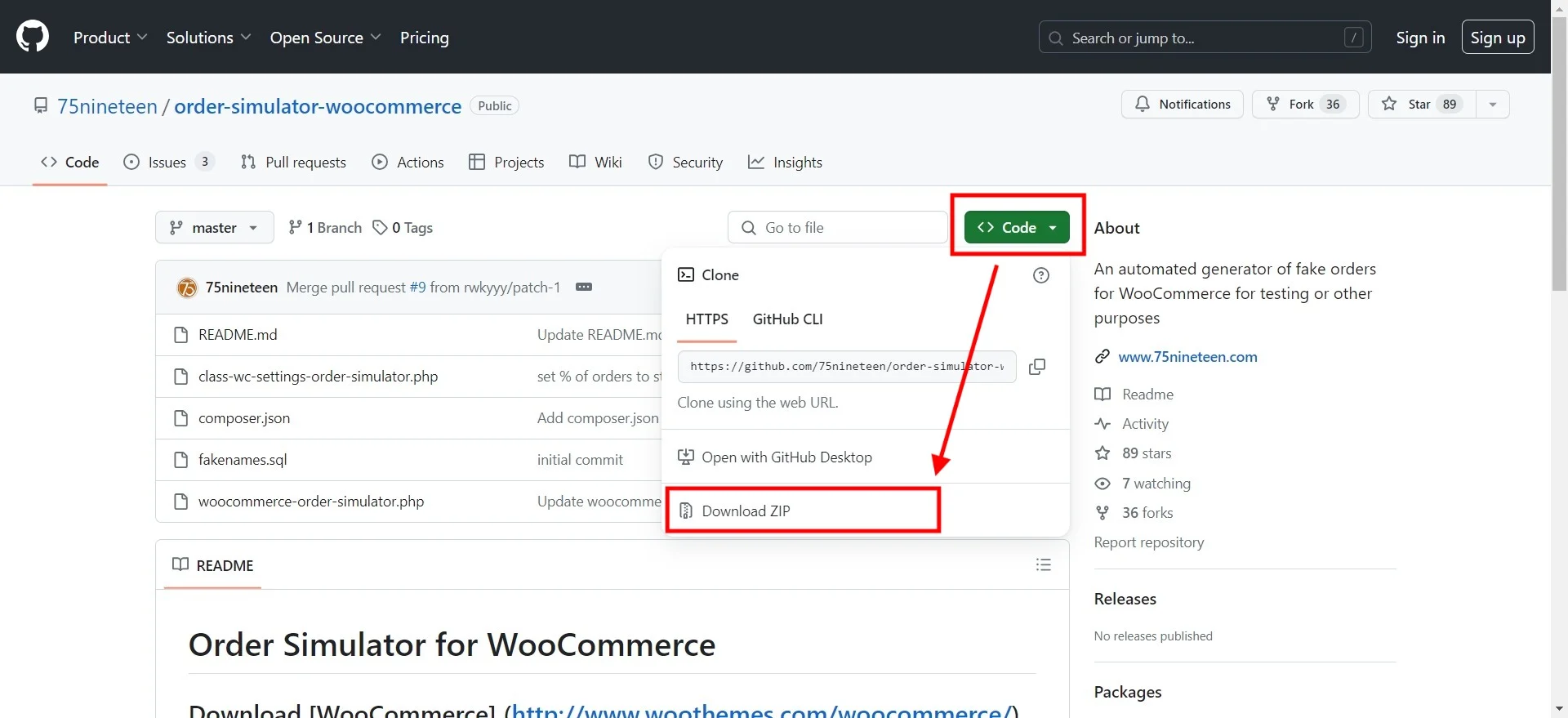Open the Insights tab
Image resolution: width=1568 pixels, height=718 pixels.
[786, 162]
